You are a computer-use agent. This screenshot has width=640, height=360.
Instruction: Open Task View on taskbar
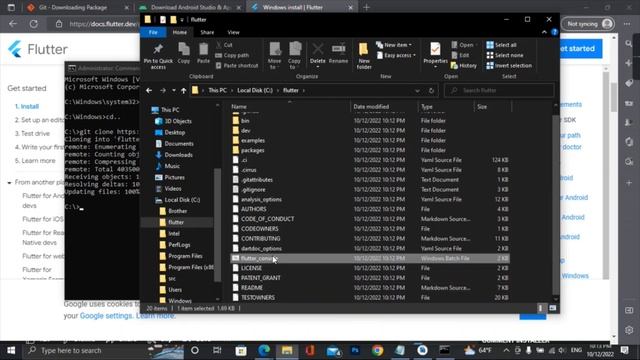coord(217,350)
